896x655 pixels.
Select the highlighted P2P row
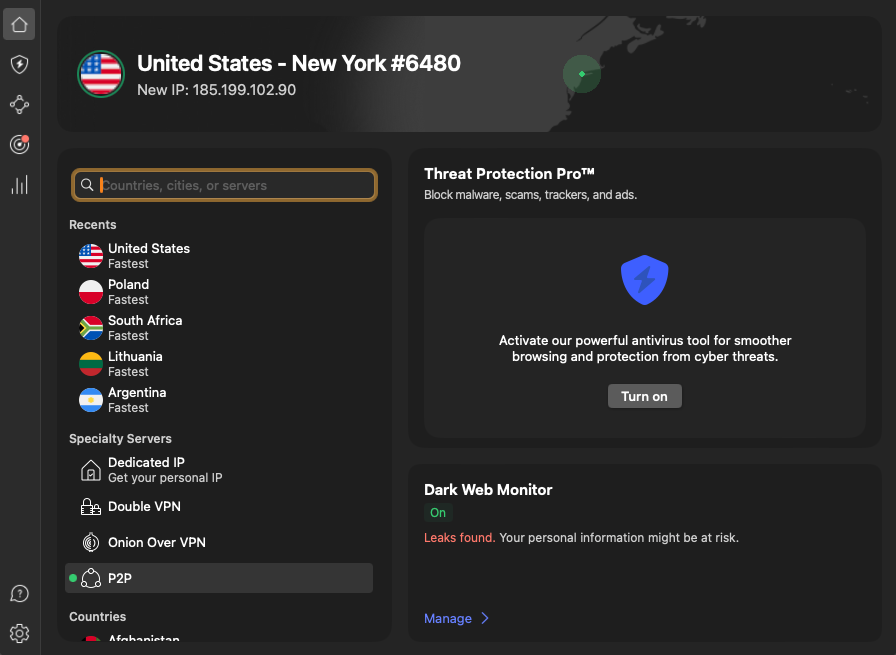pyautogui.click(x=219, y=578)
